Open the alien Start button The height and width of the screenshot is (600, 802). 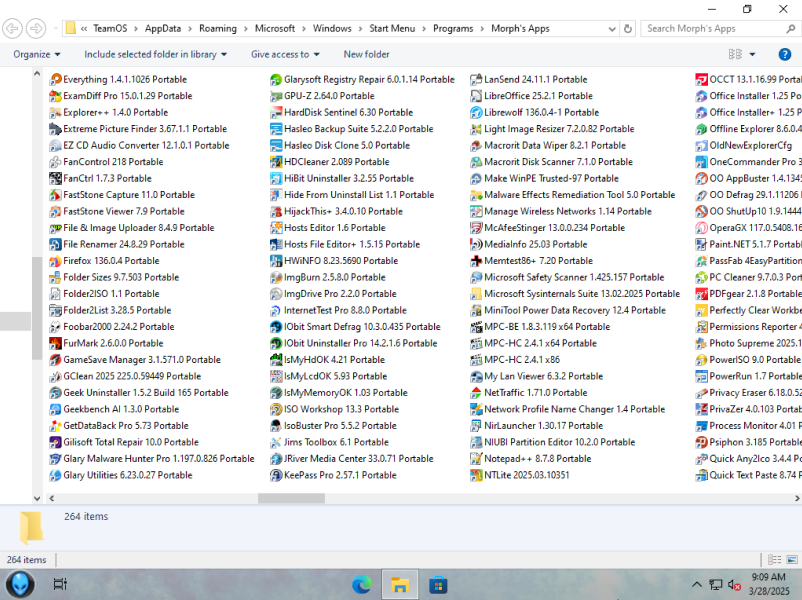pyautogui.click(x=20, y=584)
